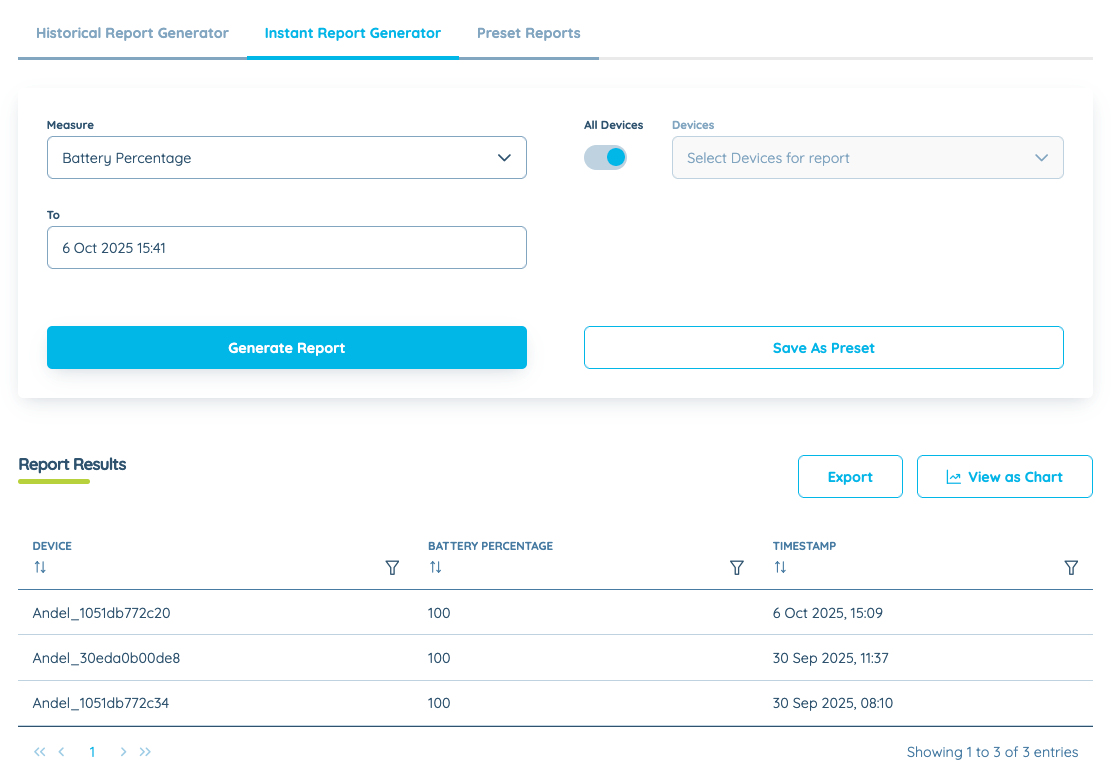This screenshot has height=780, width=1111.
Task: Select the Instant Report Generator tab
Action: point(352,33)
